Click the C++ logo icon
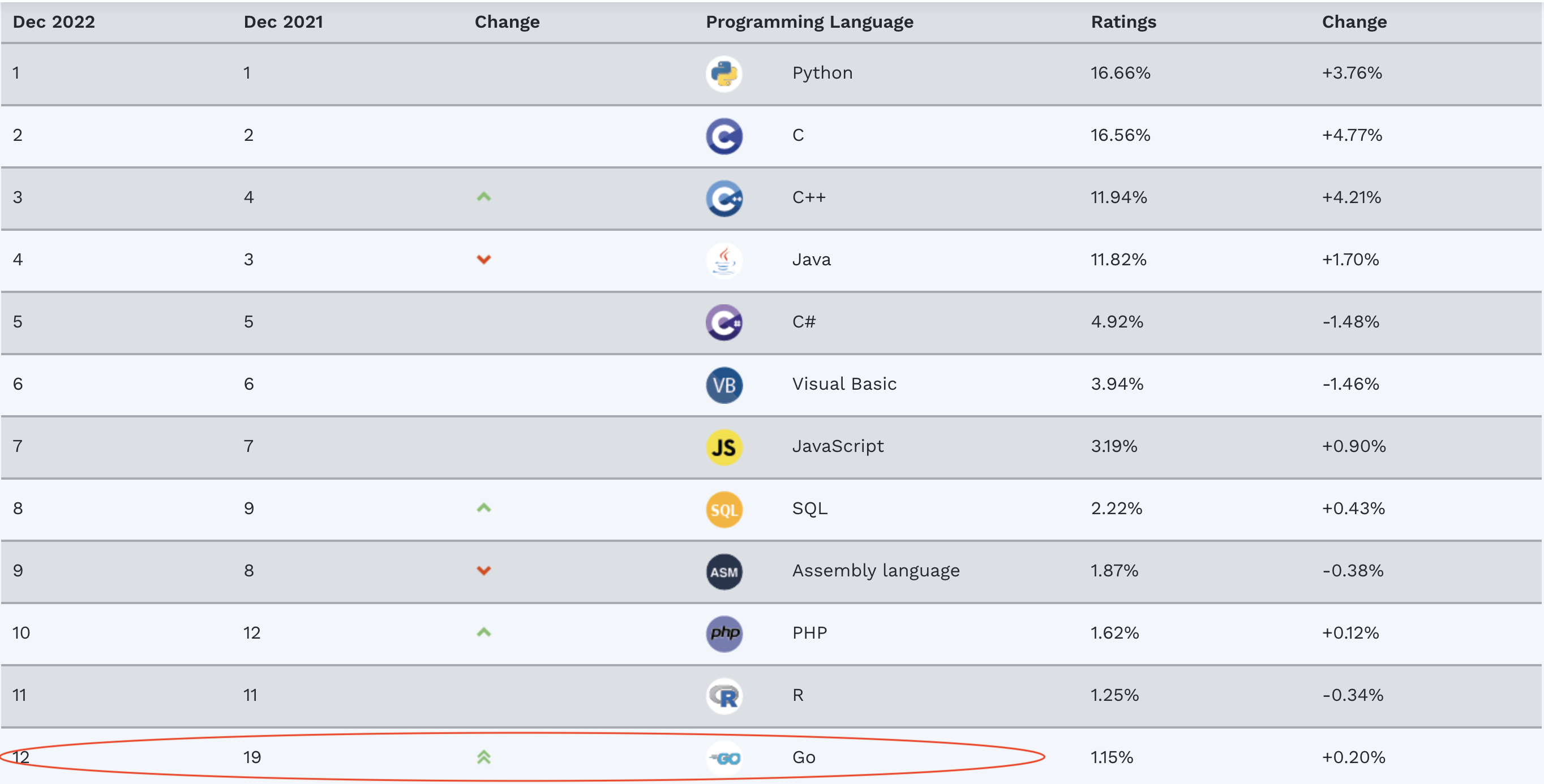Screen dimensions: 1544x784 point(724,198)
